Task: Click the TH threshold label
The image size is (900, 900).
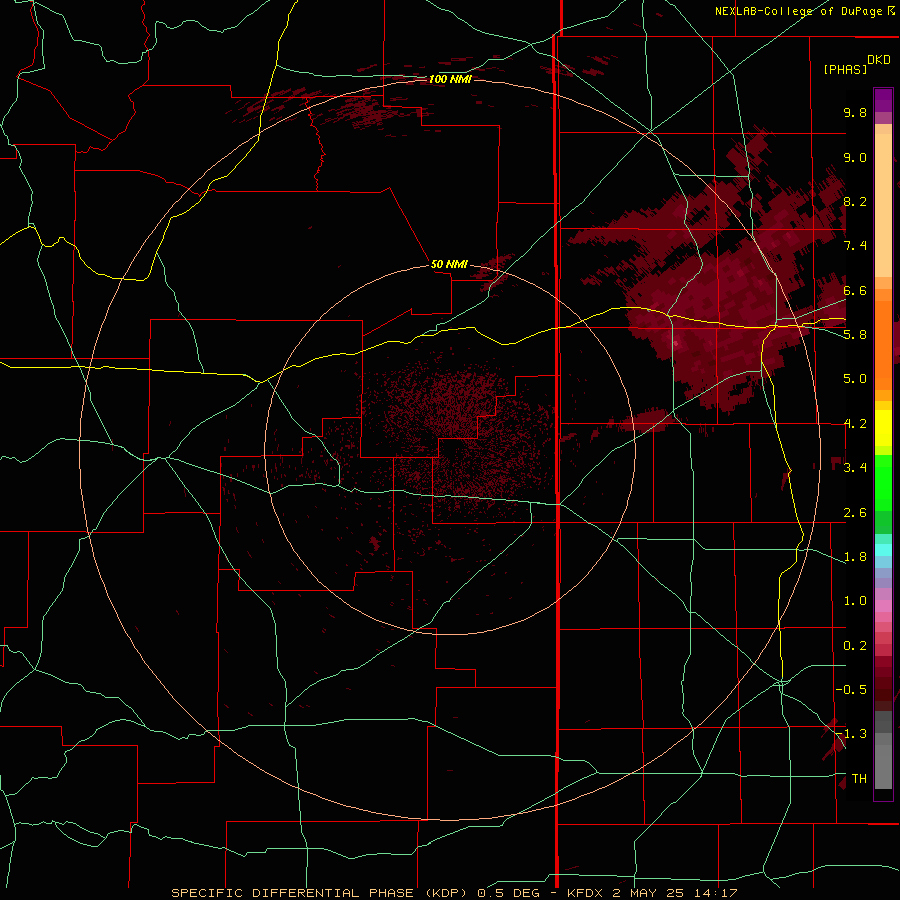Action: [x=859, y=779]
